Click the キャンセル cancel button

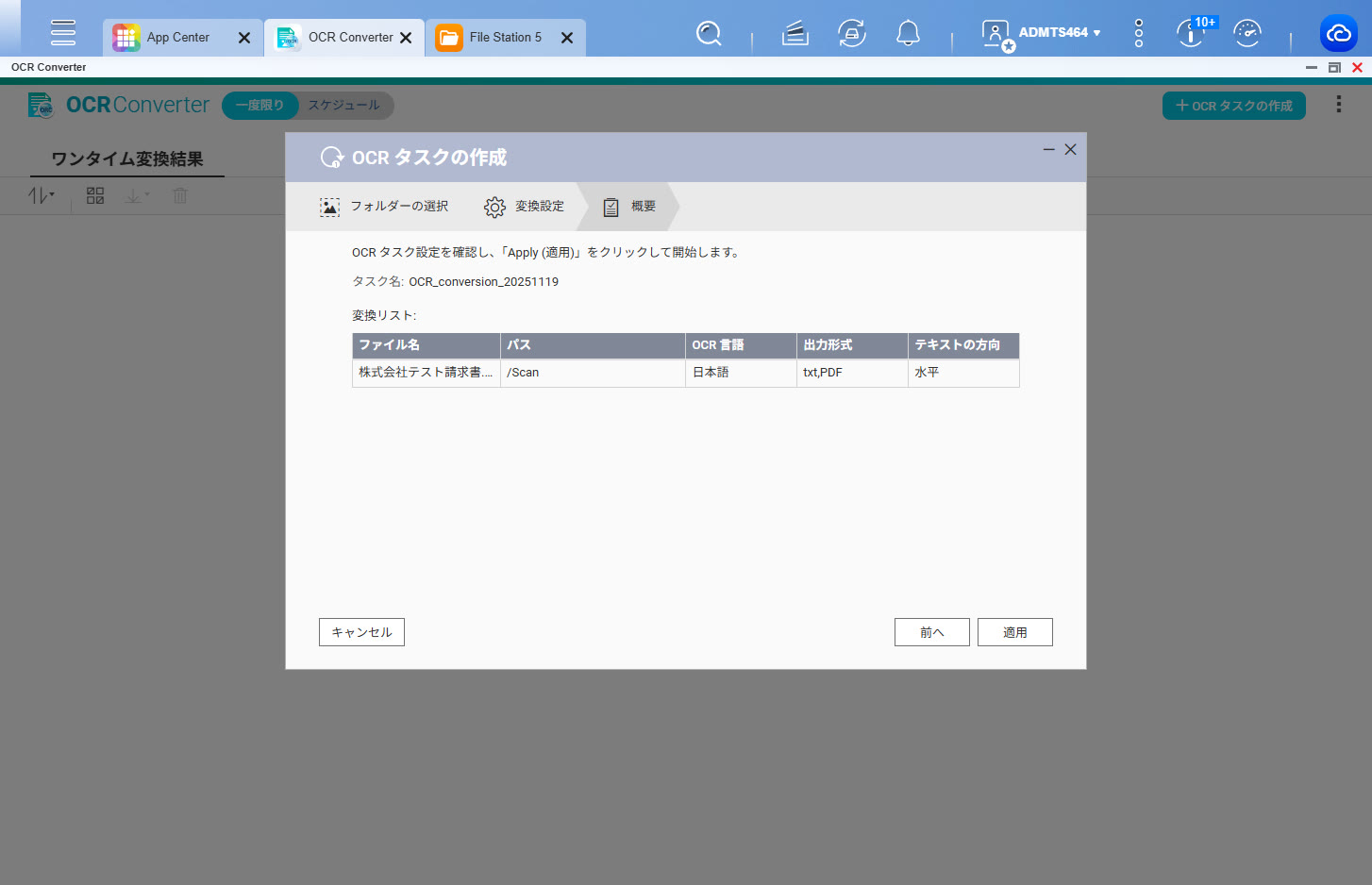pyautogui.click(x=361, y=632)
